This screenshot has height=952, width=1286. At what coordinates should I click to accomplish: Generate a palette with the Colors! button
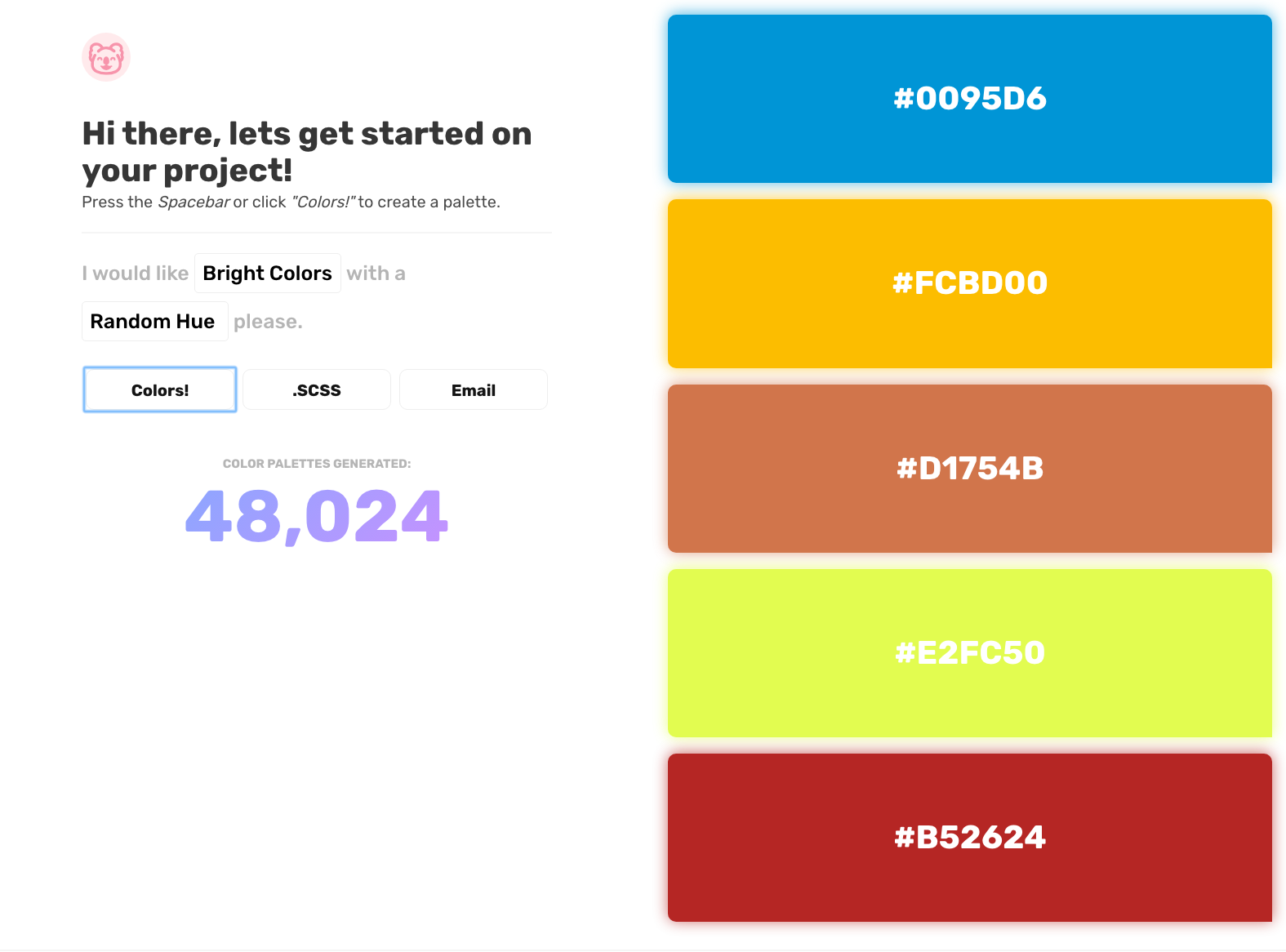click(160, 389)
